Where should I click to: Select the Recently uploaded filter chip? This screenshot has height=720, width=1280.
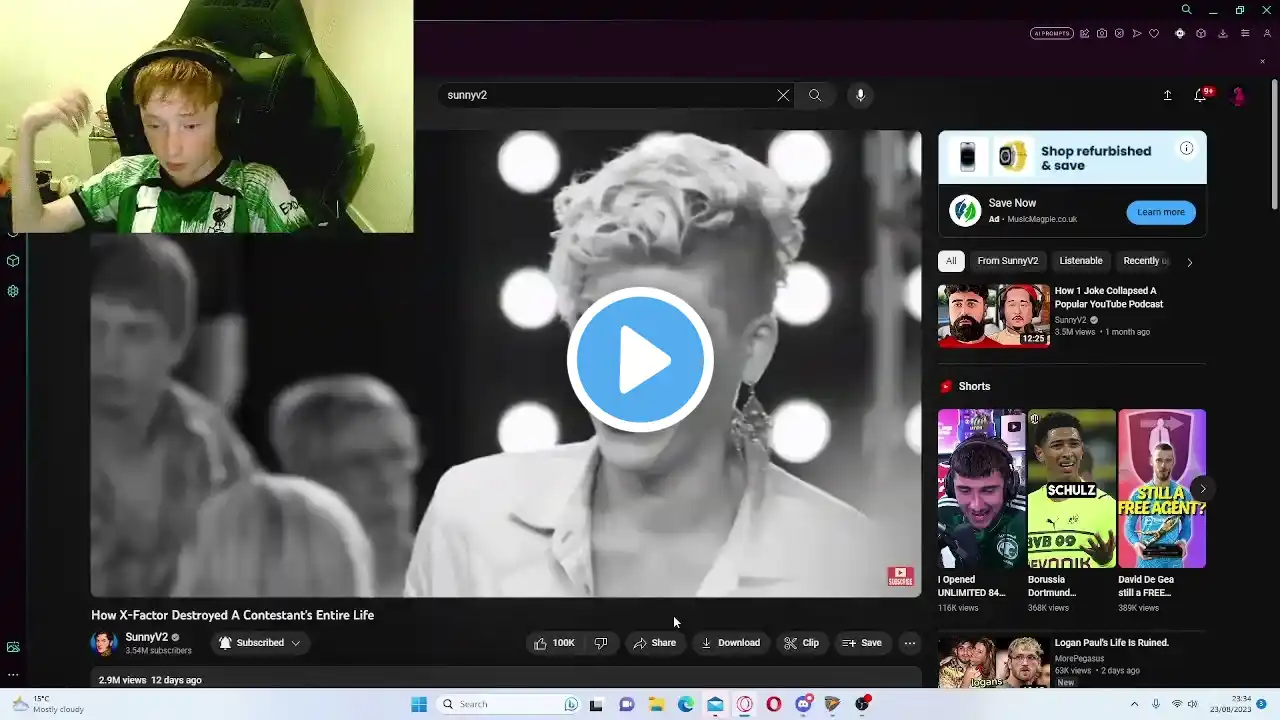click(1146, 261)
